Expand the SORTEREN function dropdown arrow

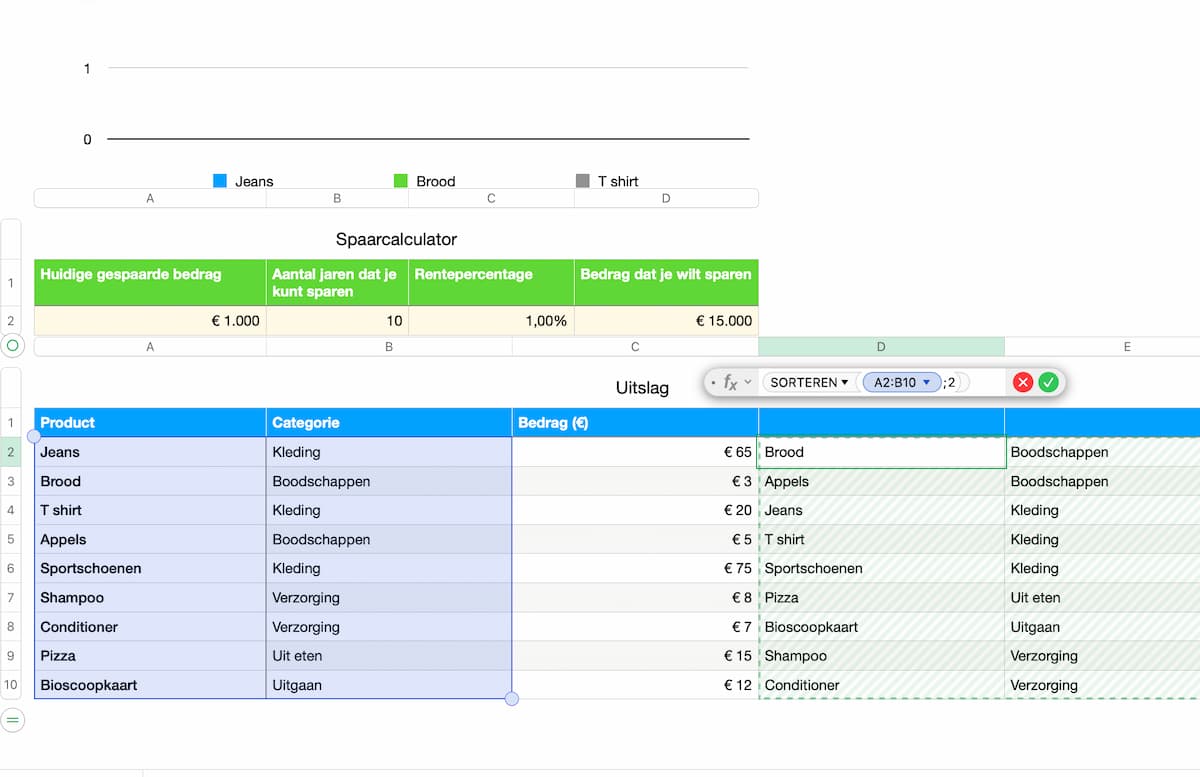[x=845, y=382]
